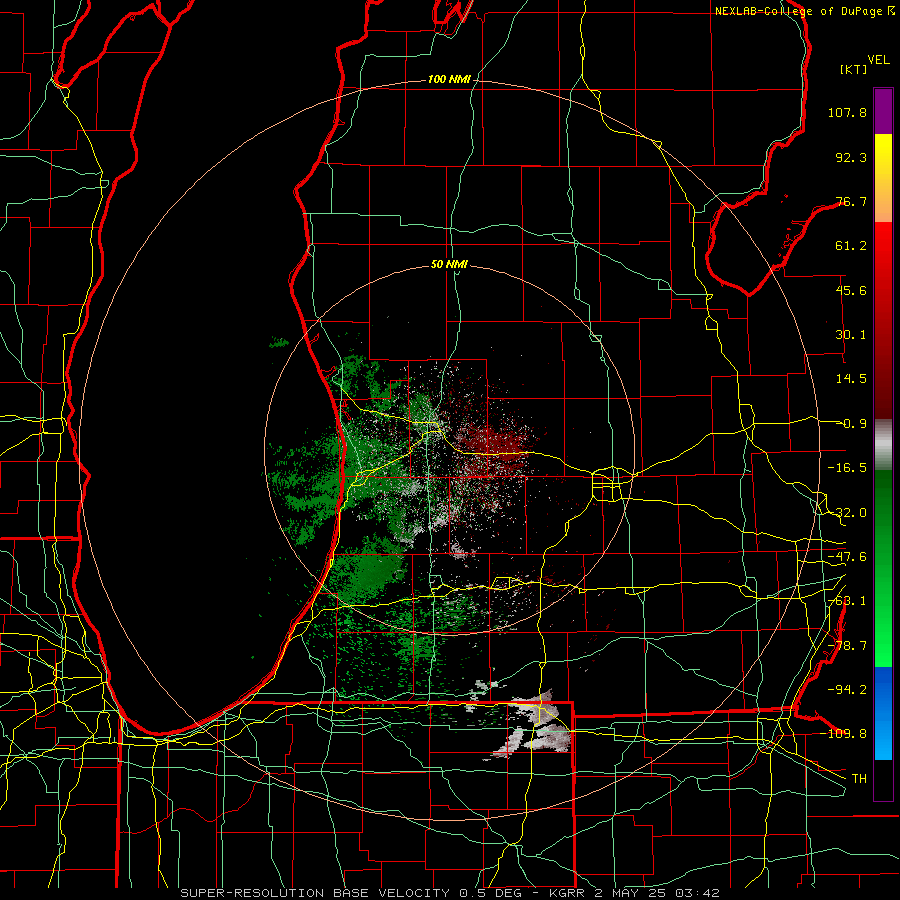900x900 pixels.
Task: Click the Super-Resolution Base Velocity caption
Action: point(449,893)
